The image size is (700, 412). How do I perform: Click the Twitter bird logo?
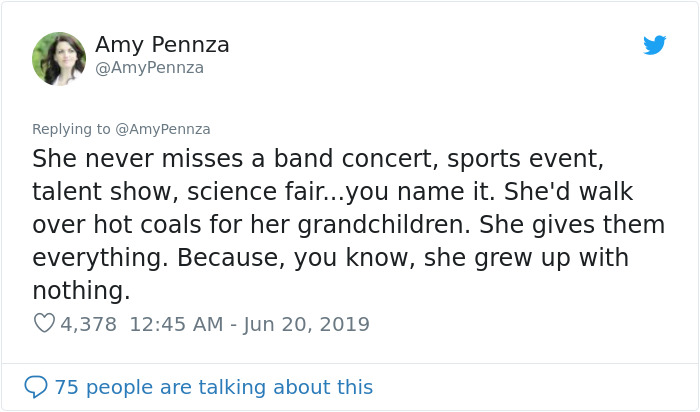pos(655,45)
